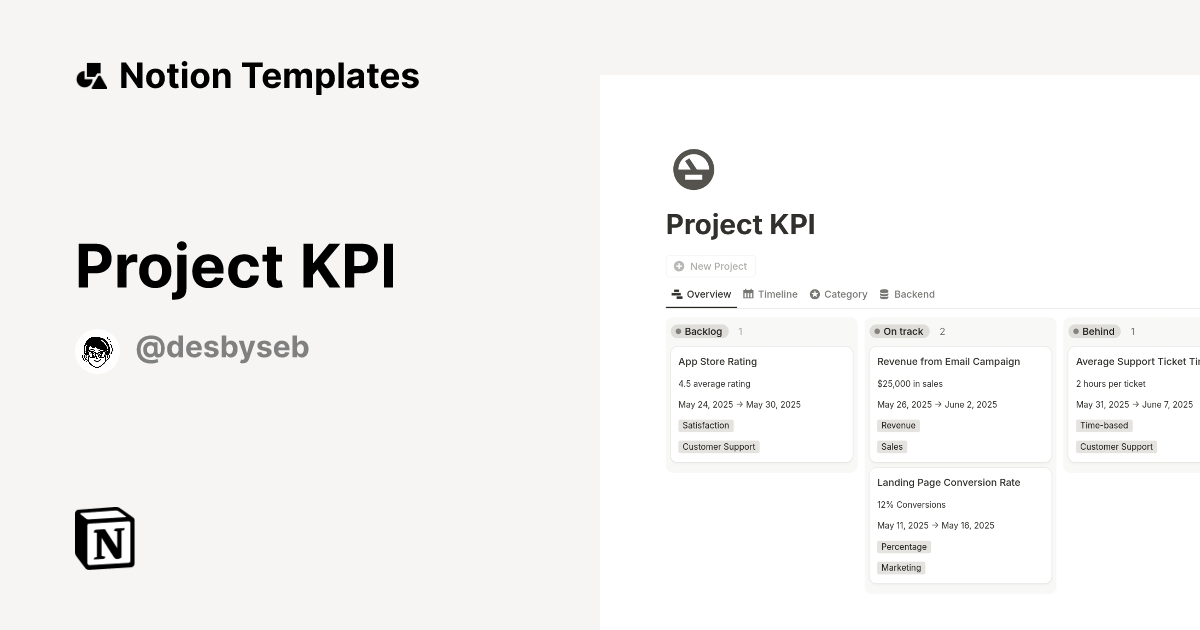The height and width of the screenshot is (630, 1200).
Task: Click the Notion logo in the bottom left
Action: click(x=103, y=538)
